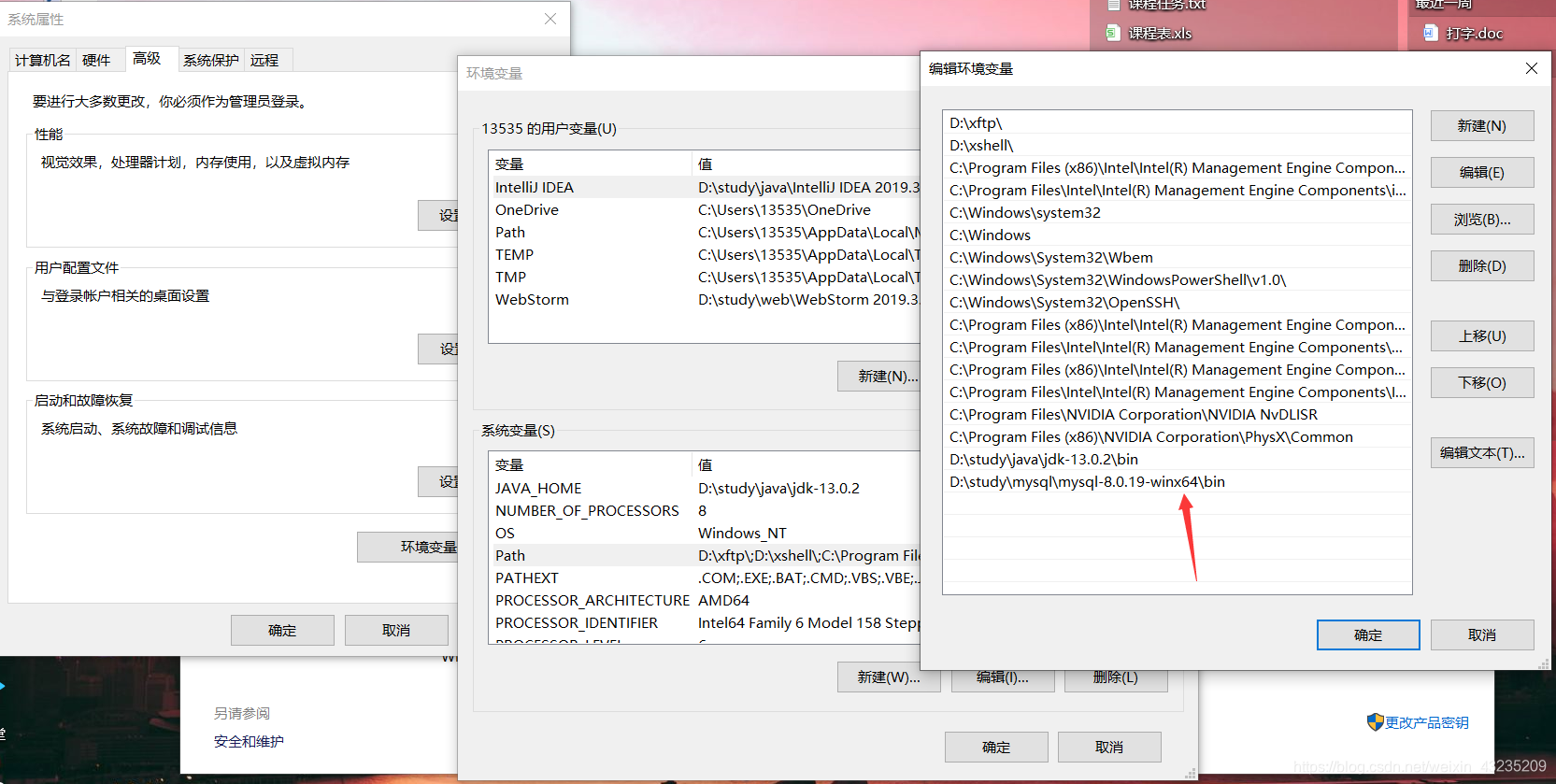Open the 安全和维护 link

(249, 742)
